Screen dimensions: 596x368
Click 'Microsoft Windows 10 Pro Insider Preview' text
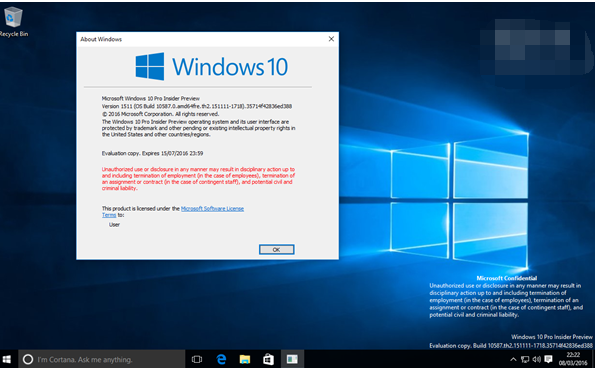pyautogui.click(x=151, y=98)
